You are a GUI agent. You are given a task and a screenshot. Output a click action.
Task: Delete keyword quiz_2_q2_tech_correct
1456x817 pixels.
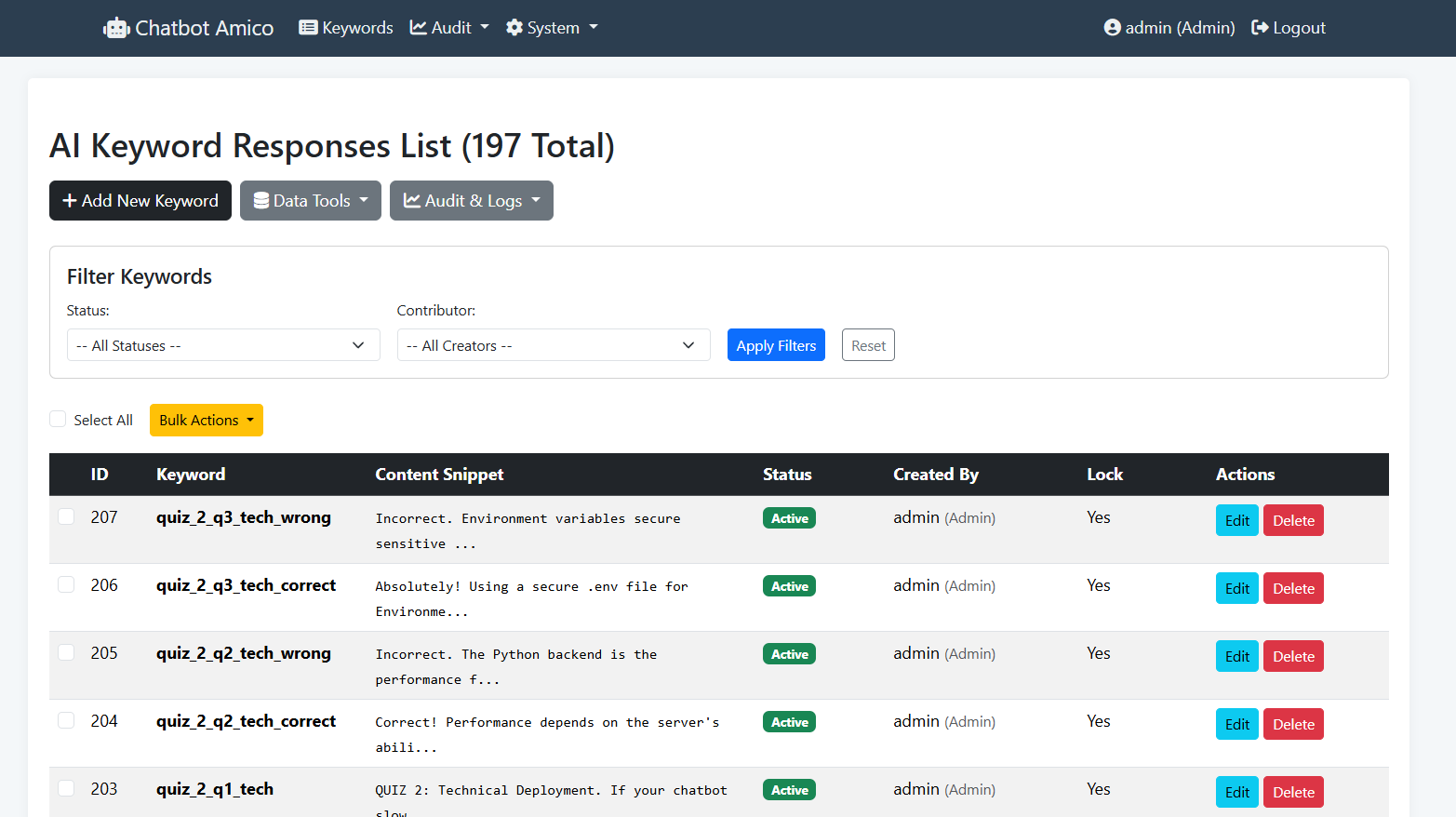pos(1293,724)
